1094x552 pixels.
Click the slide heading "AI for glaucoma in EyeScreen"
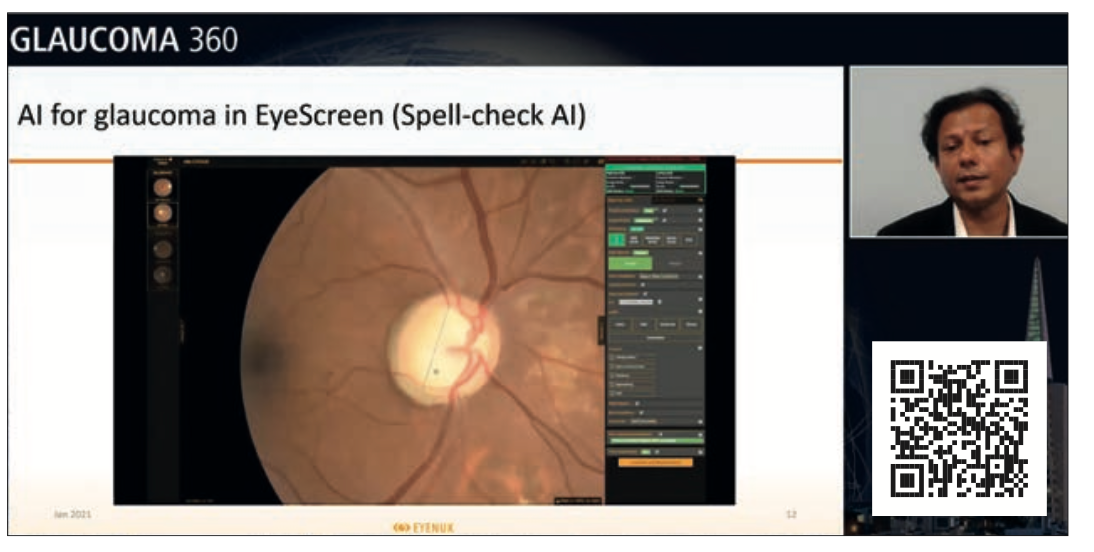point(201,116)
